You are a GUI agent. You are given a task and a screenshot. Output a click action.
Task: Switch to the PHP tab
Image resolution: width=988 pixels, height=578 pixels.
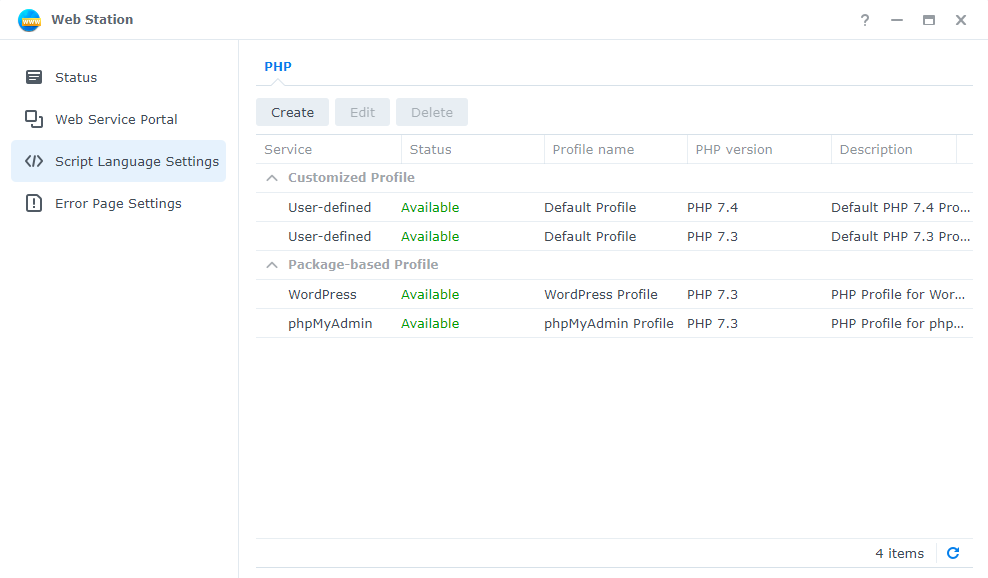(x=278, y=66)
